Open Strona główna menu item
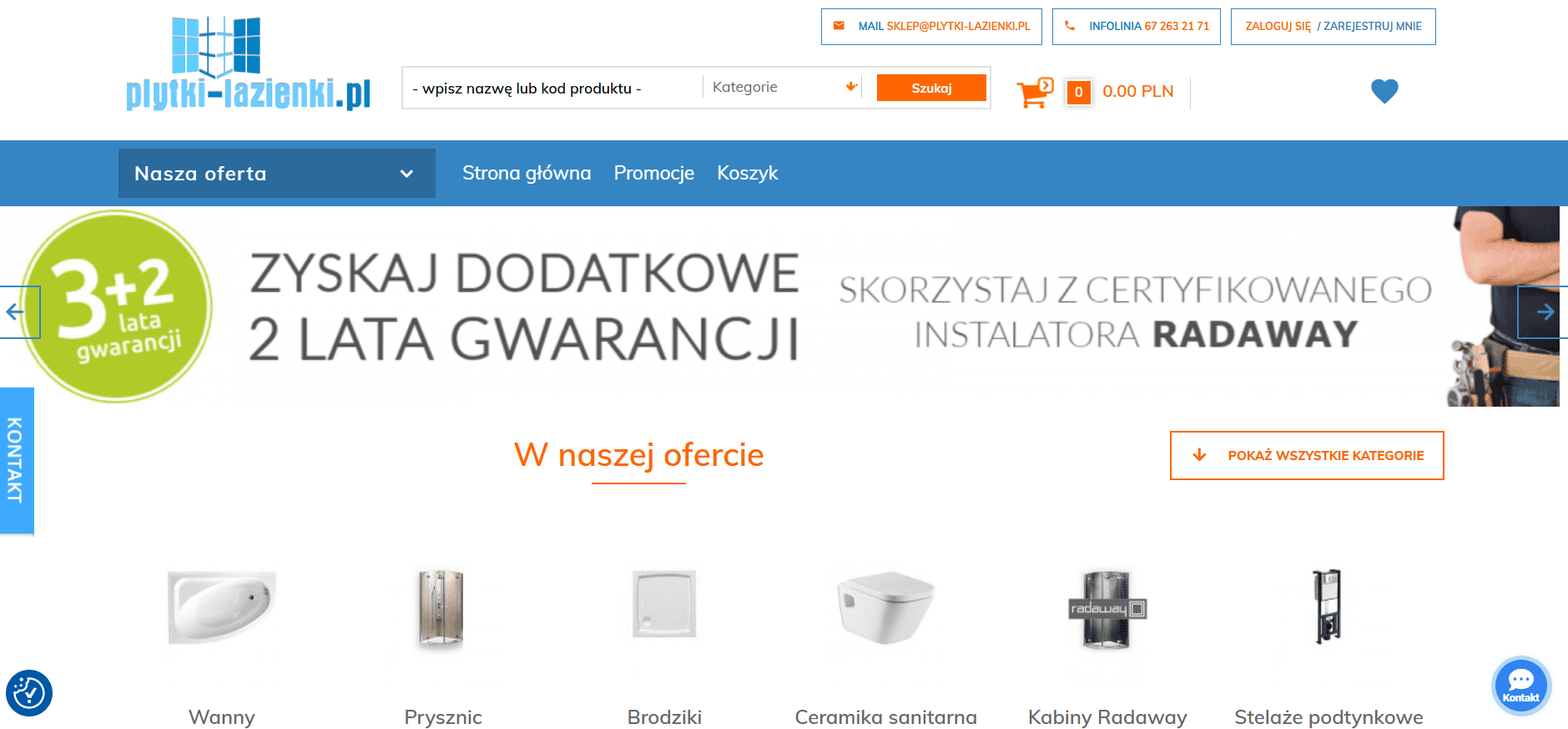Viewport: 1568px width, 729px height. coord(527,173)
